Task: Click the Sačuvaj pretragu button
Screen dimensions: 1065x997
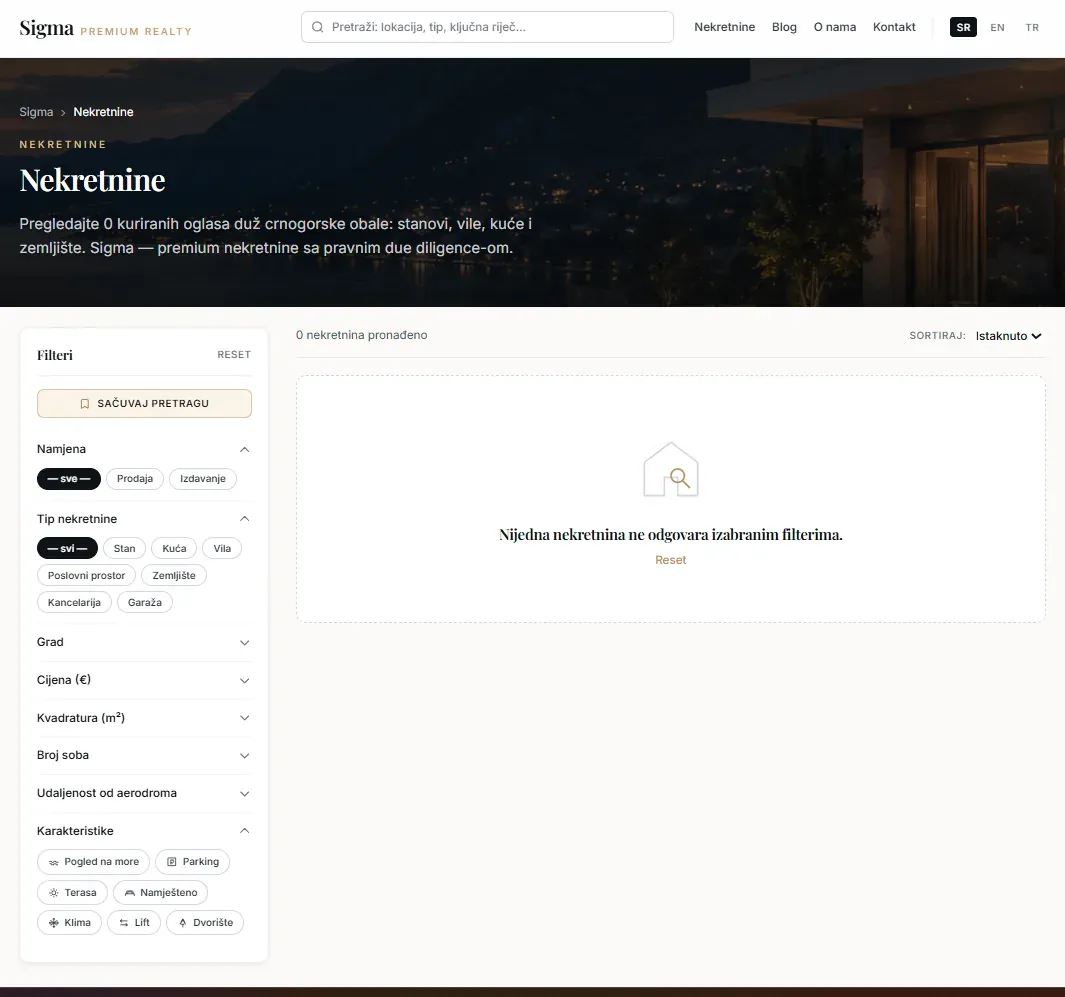Action: [144, 403]
